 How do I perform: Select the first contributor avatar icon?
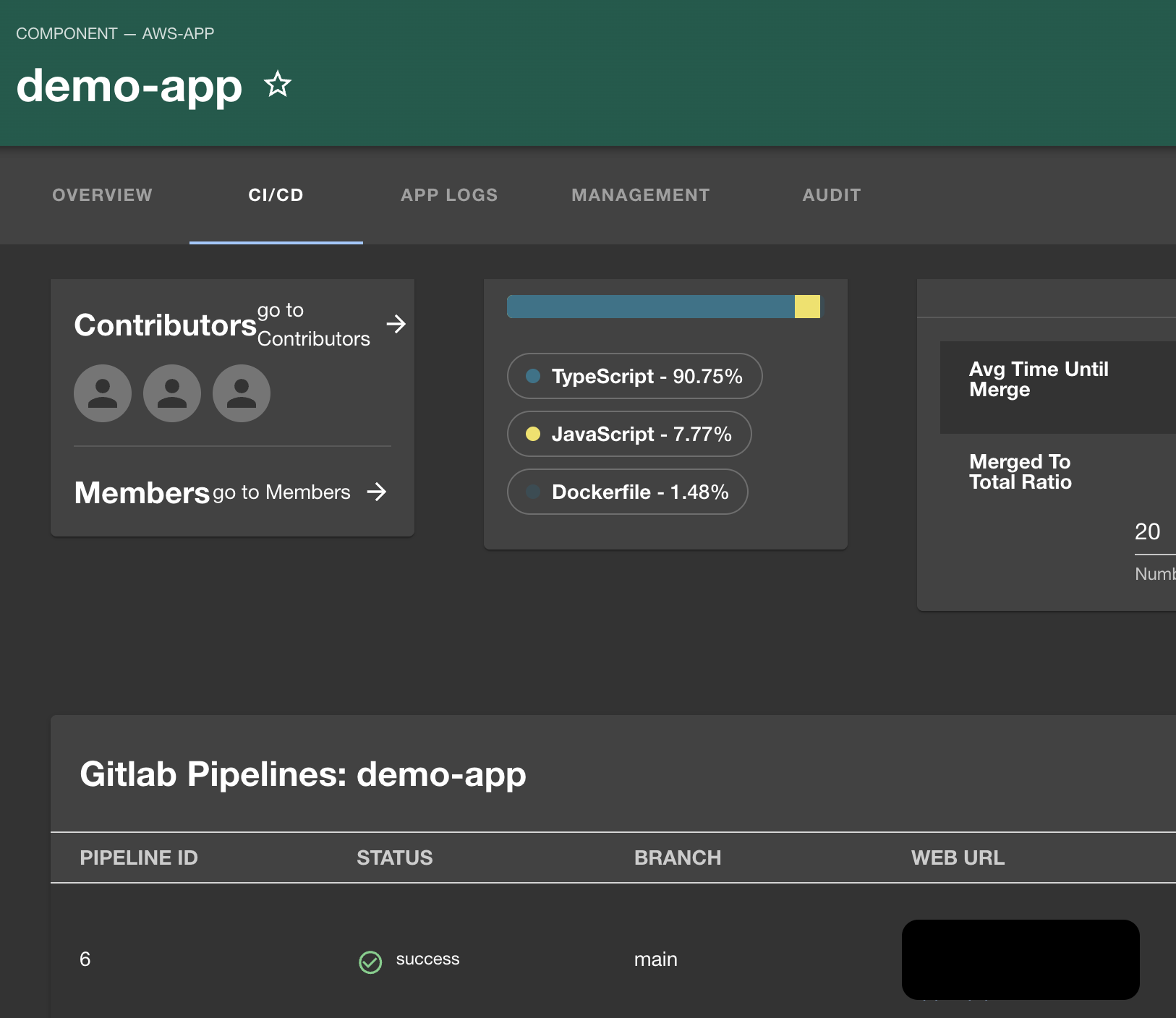pos(102,393)
